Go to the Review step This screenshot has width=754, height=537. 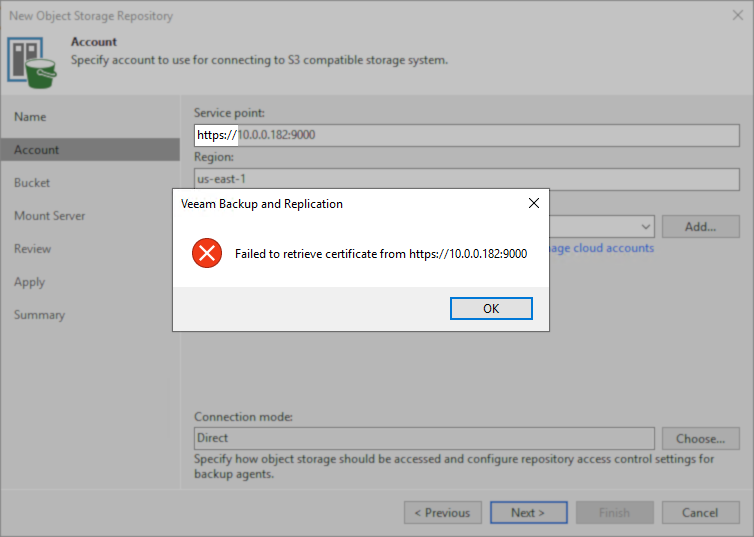point(32,249)
